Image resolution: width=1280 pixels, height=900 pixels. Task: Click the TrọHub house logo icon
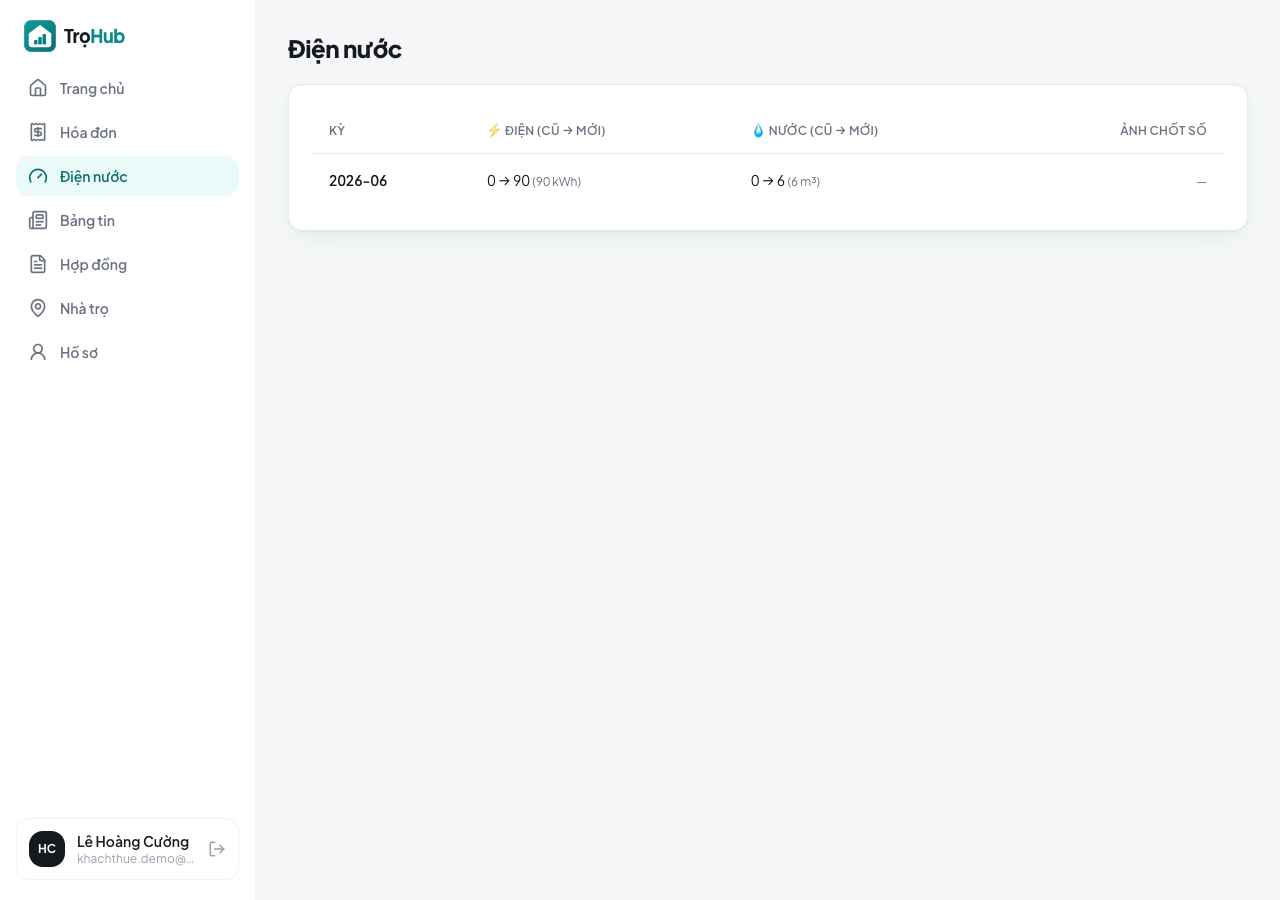[x=40, y=36]
